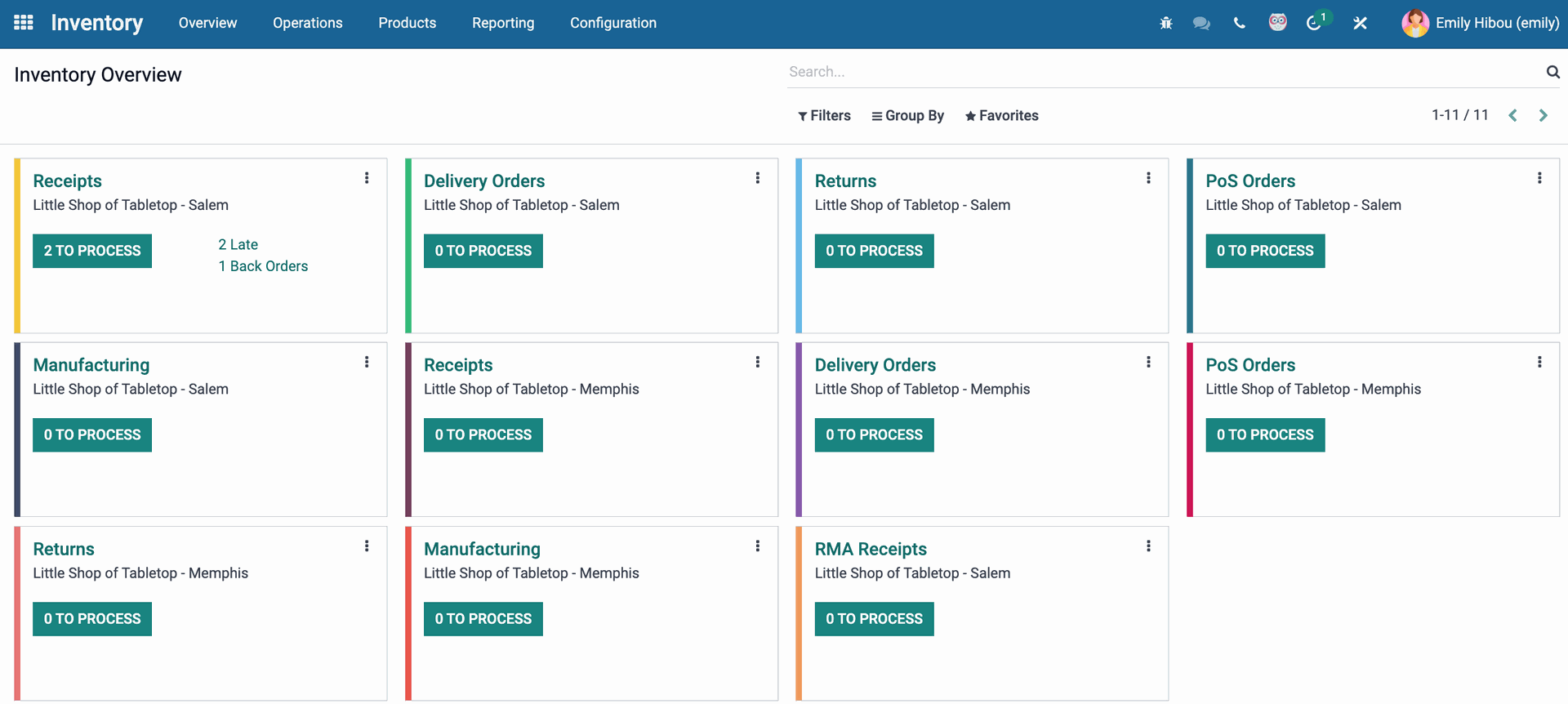Screen dimensions: 1568x704
Task: Click 0 TO PROCESS on Manufacturing Salem
Action: [x=92, y=434]
